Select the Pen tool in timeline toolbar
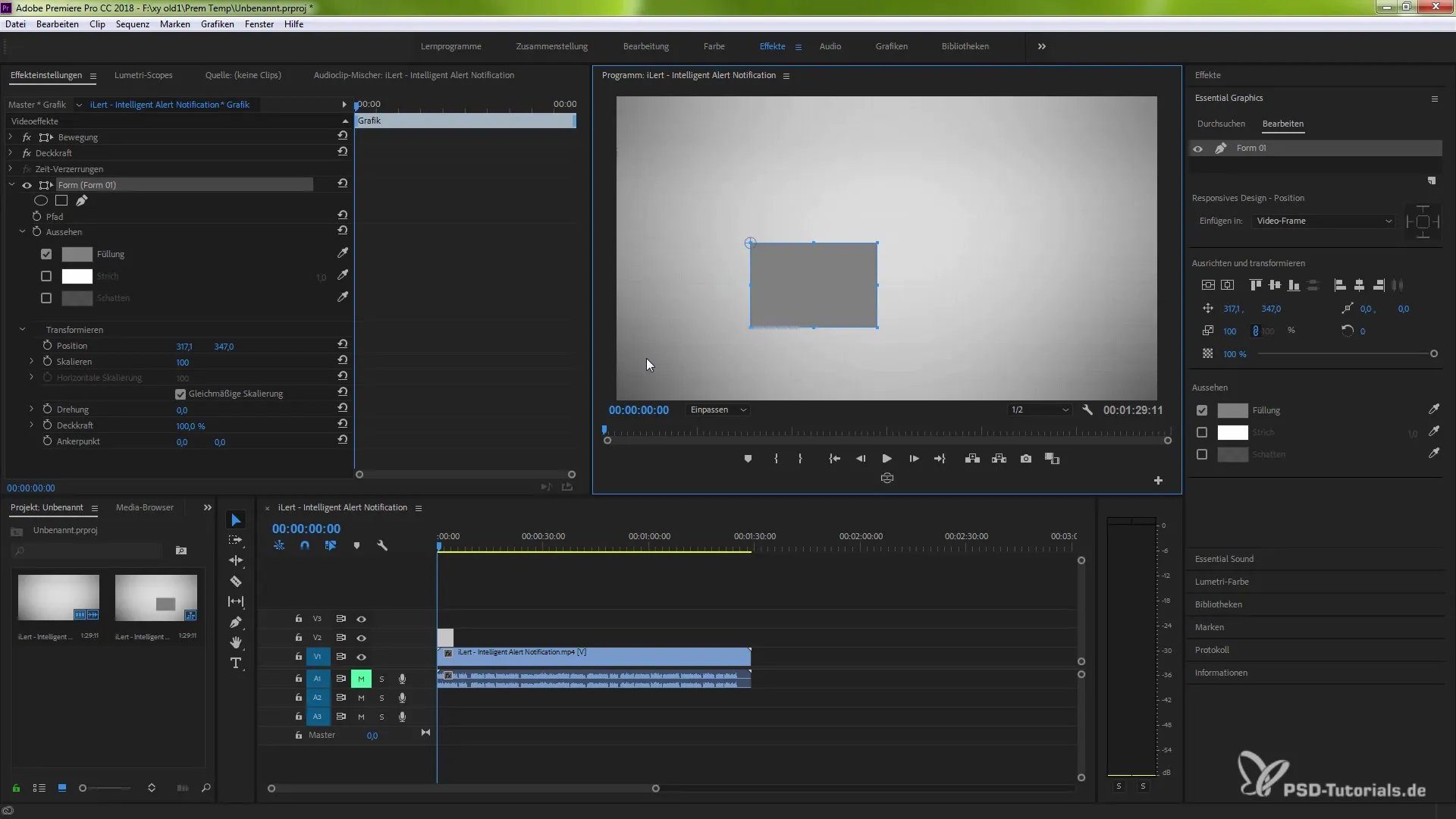1456x819 pixels. (x=236, y=623)
